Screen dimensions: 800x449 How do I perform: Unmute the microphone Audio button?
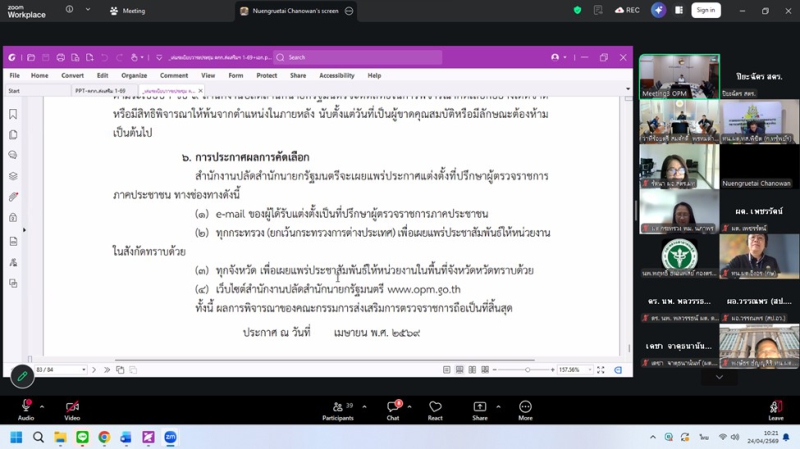point(25,410)
